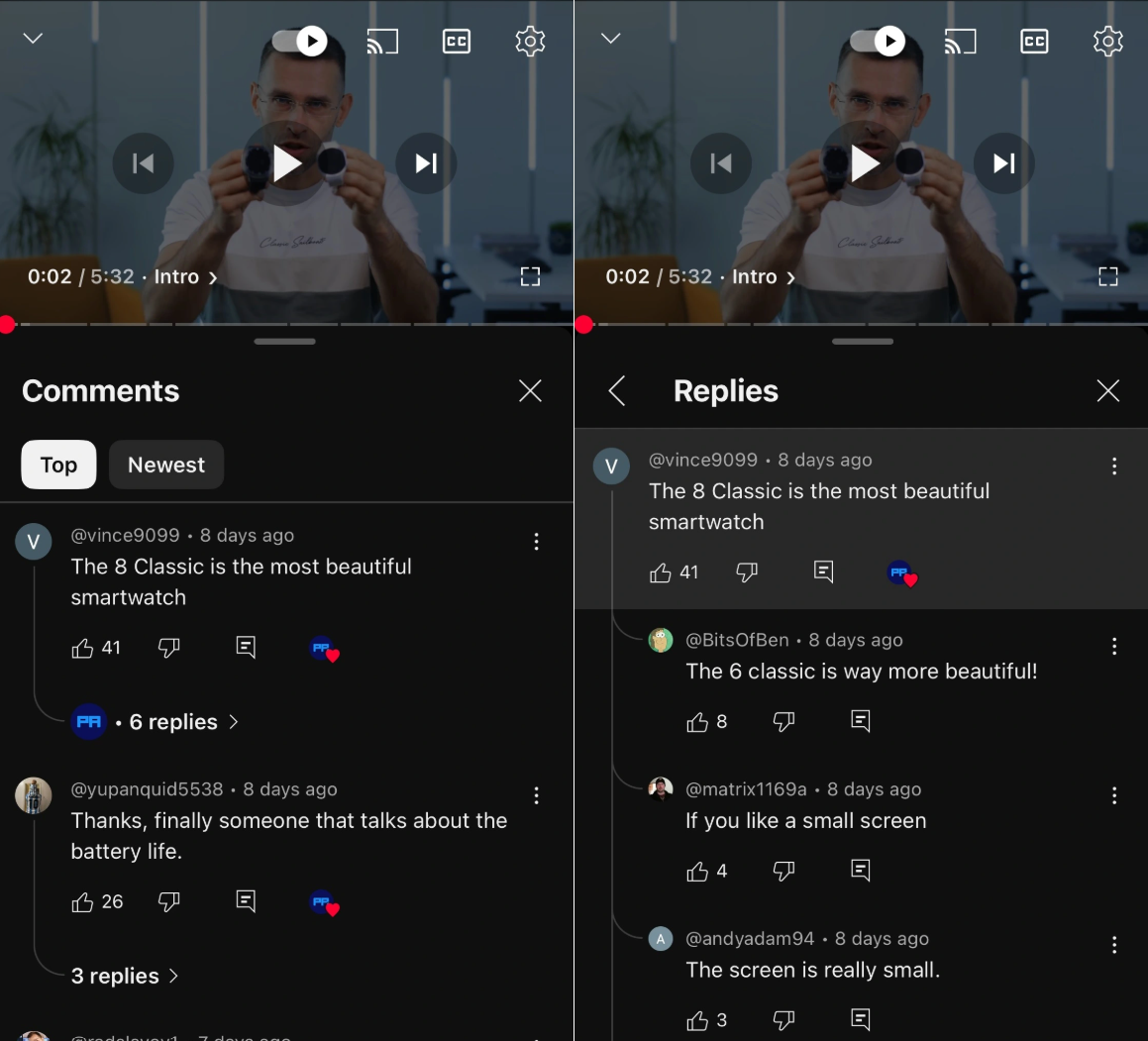This screenshot has height=1041, width=1148.
Task: Enter fullscreen in the right video player
Action: [x=1107, y=276]
